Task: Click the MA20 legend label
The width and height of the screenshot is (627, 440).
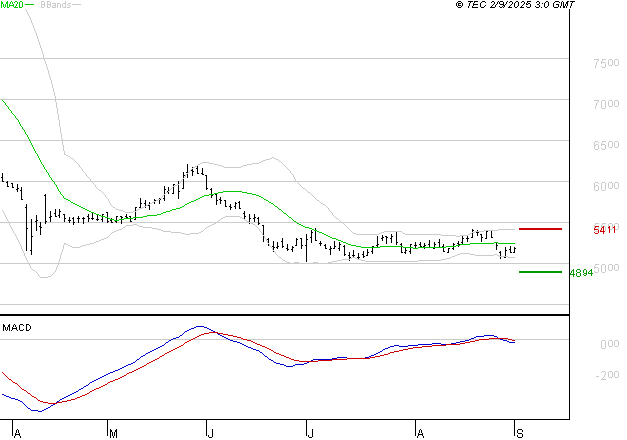Action: click(x=12, y=5)
